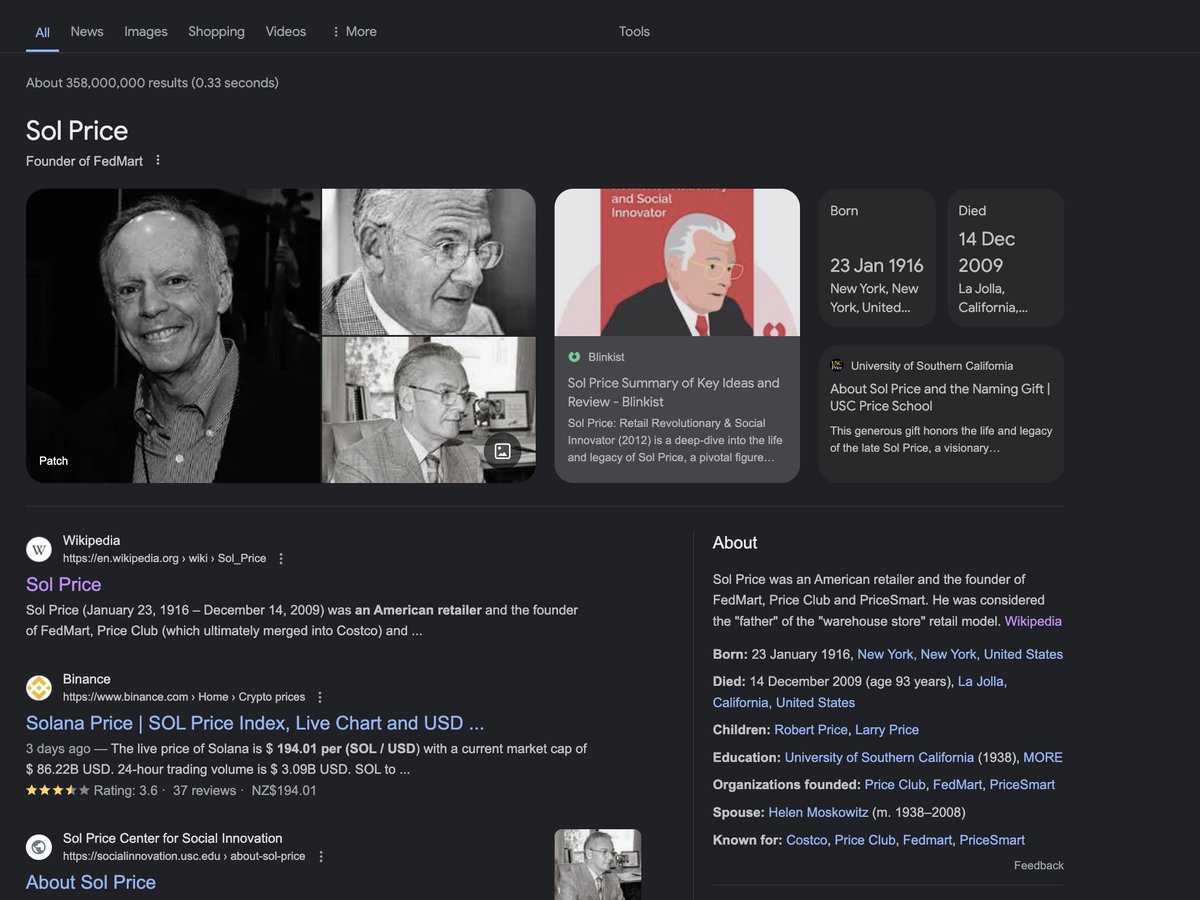1200x900 pixels.
Task: Click the La Jolla link in Died row
Action: pyautogui.click(x=982, y=681)
